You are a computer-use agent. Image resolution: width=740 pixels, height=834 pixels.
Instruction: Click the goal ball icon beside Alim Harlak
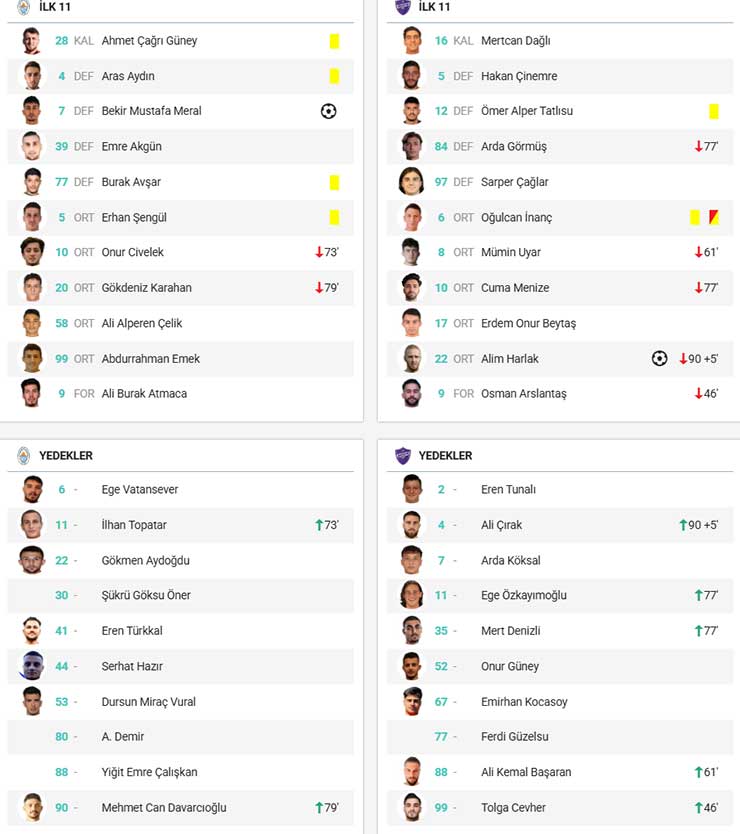(659, 358)
